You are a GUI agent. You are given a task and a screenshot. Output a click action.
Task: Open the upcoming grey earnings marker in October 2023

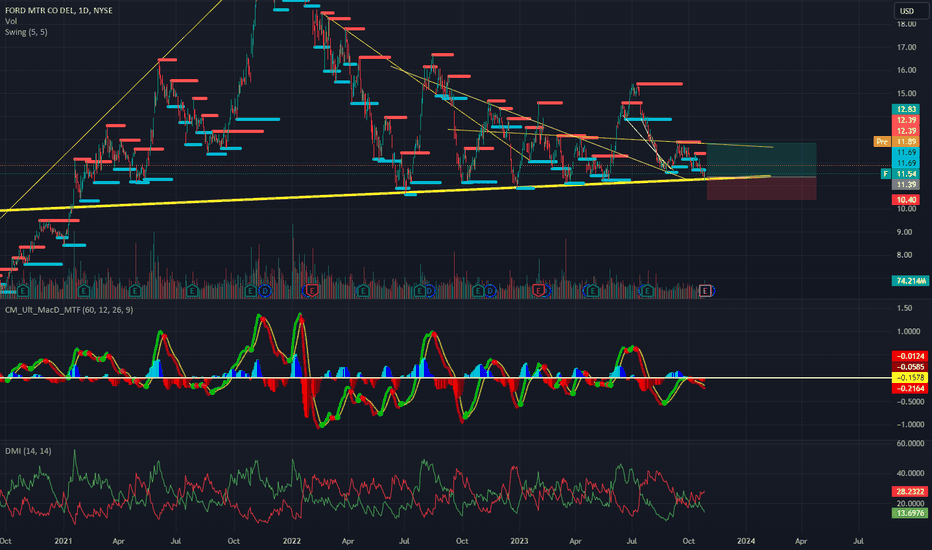pyautogui.click(x=705, y=291)
